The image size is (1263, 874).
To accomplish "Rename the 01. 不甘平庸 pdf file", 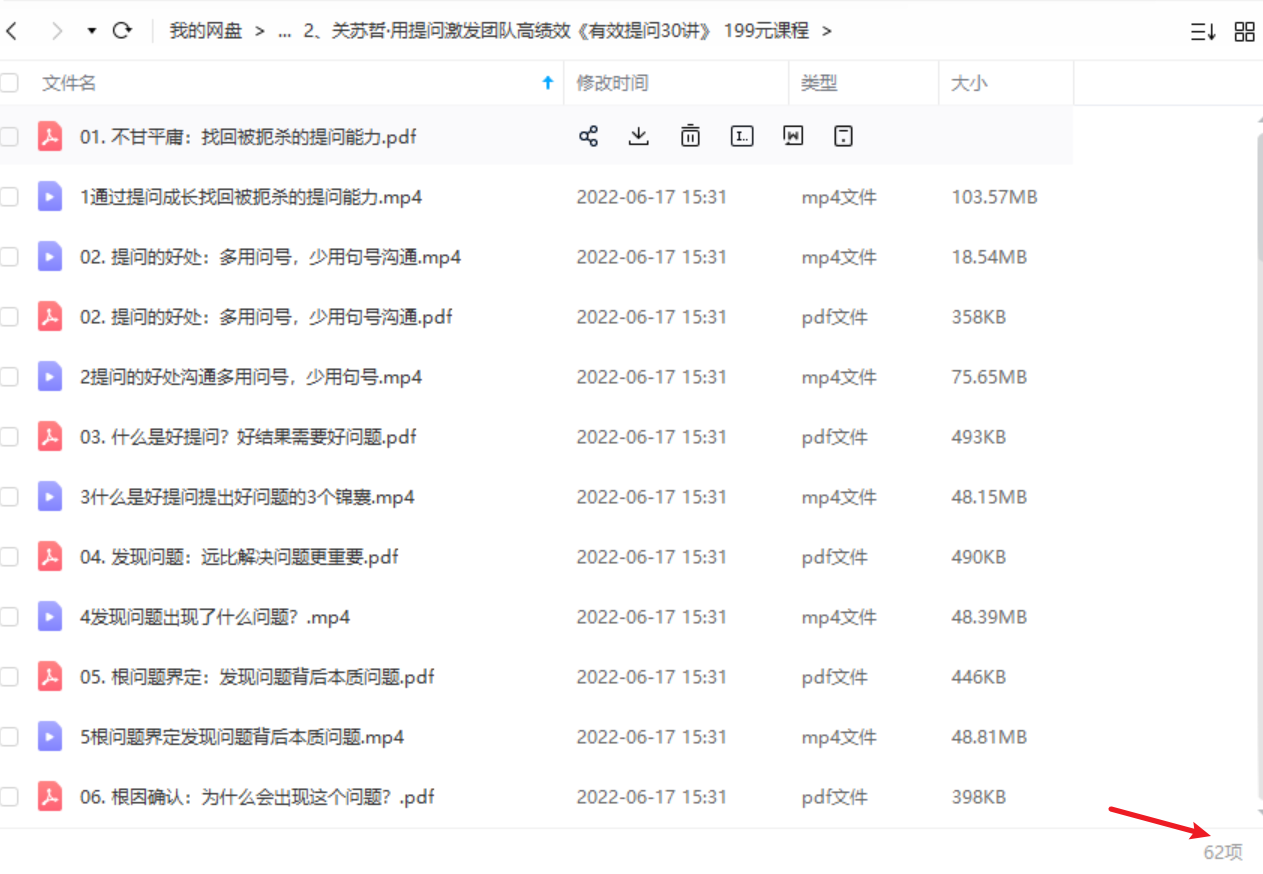I will click(742, 136).
